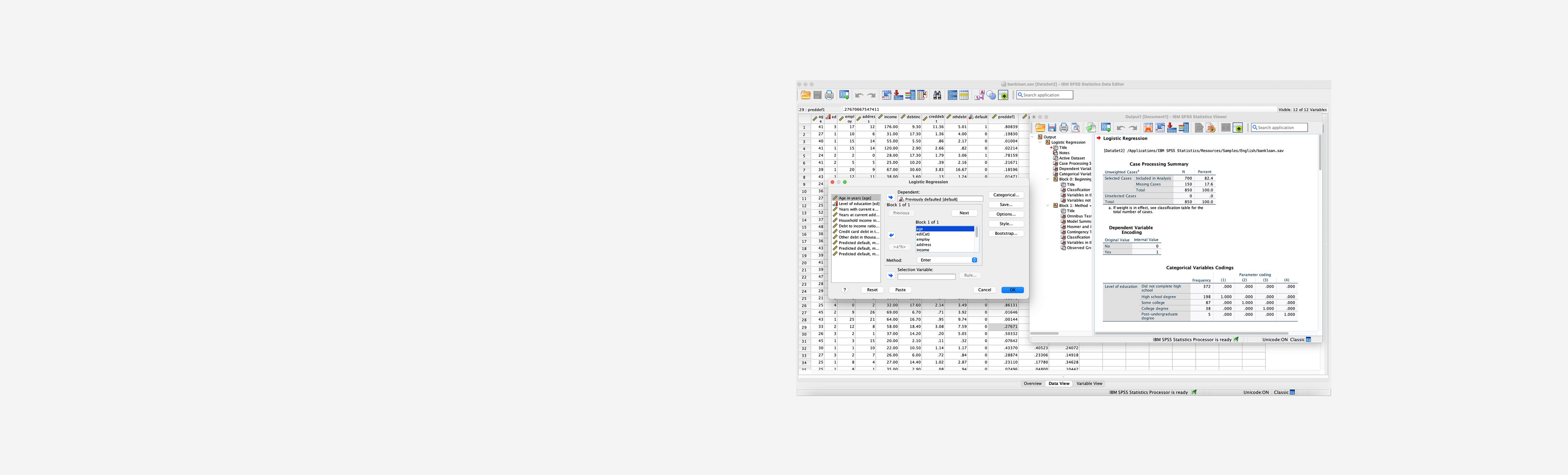This screenshot has height=475, width=1568.
Task: Click Run script icon in Viewer toolbar
Action: point(1211,128)
